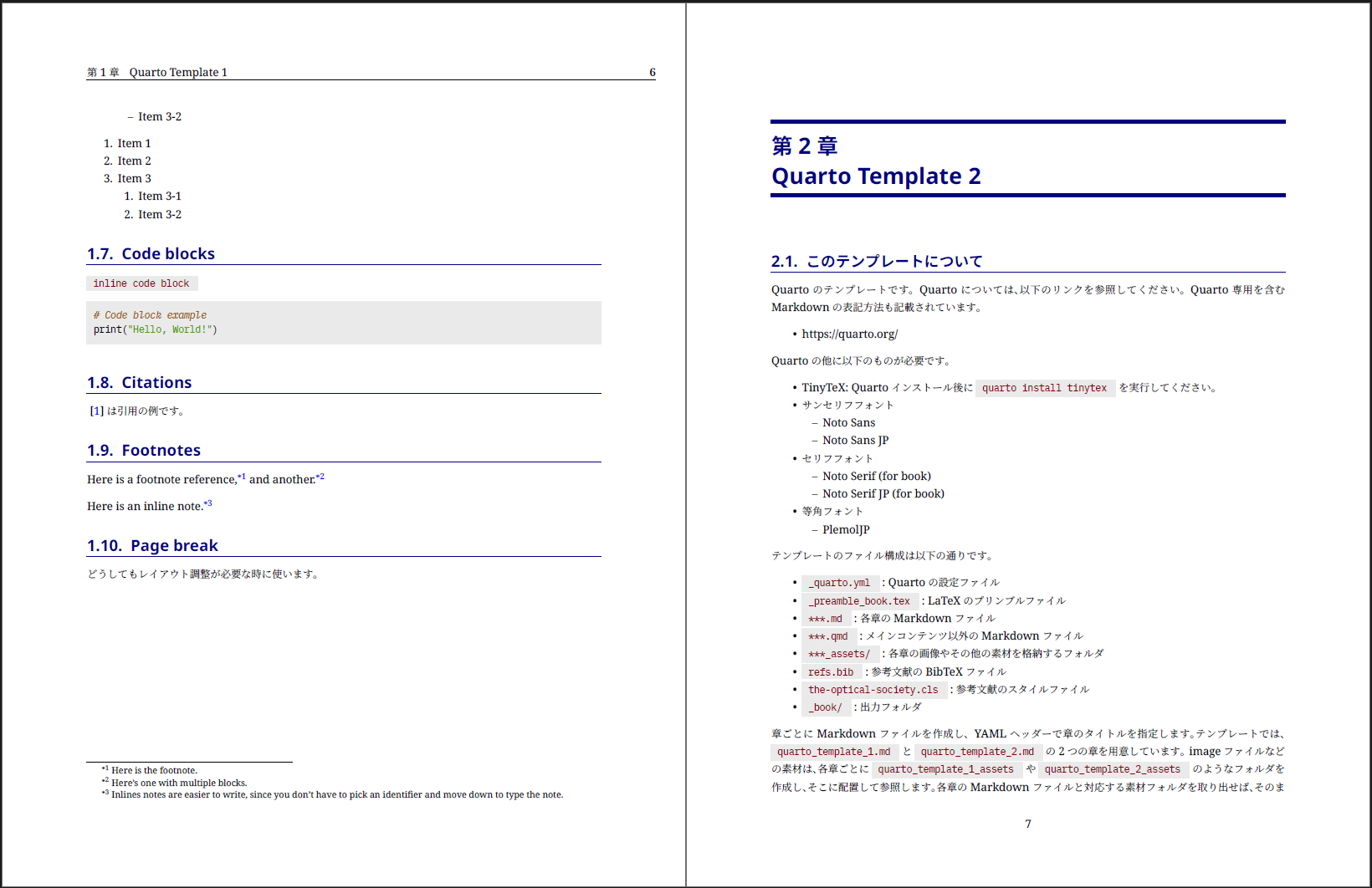
Task: Click page number 7 in footer
Action: pos(1028,824)
